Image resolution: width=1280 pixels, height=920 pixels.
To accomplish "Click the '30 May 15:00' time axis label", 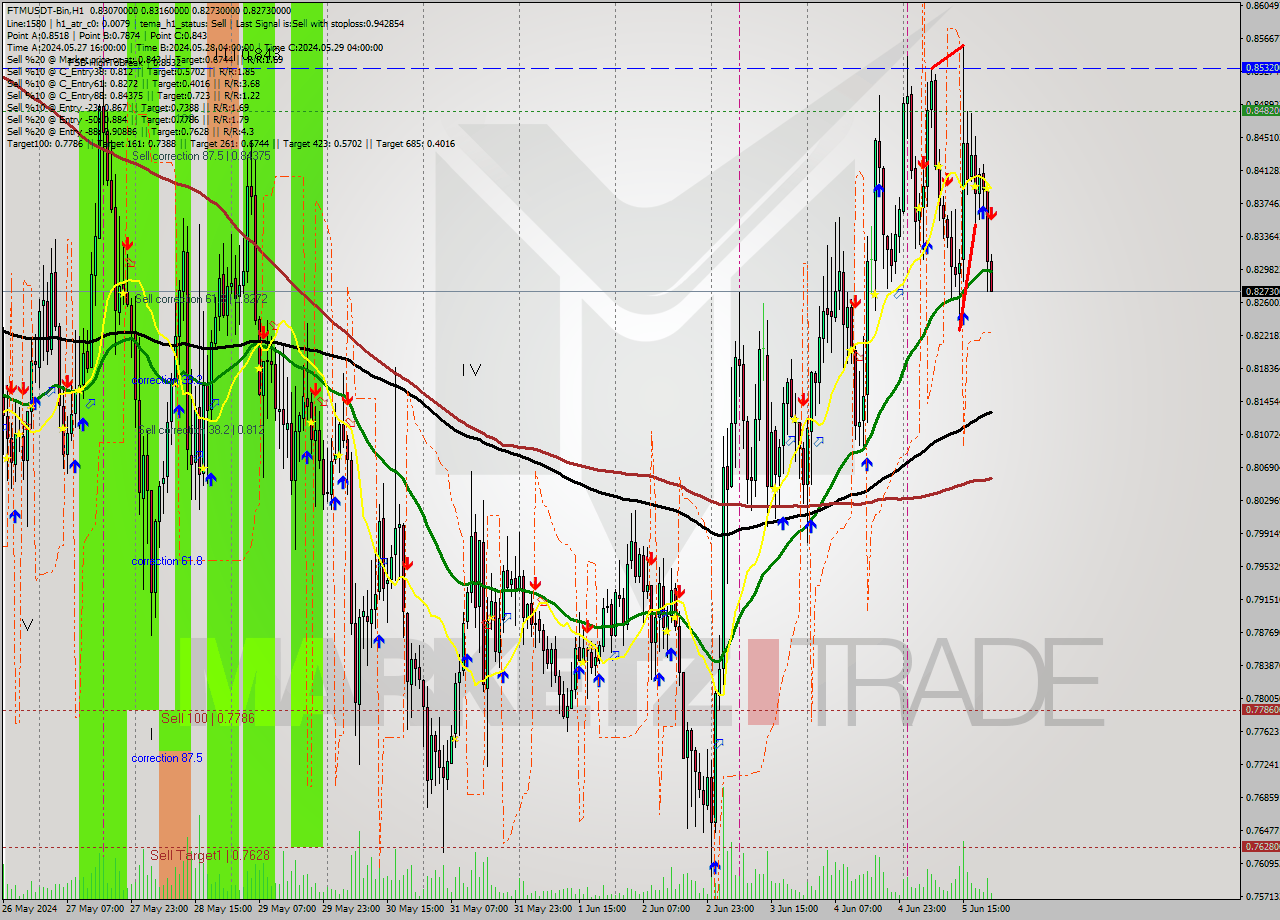I will click(415, 909).
